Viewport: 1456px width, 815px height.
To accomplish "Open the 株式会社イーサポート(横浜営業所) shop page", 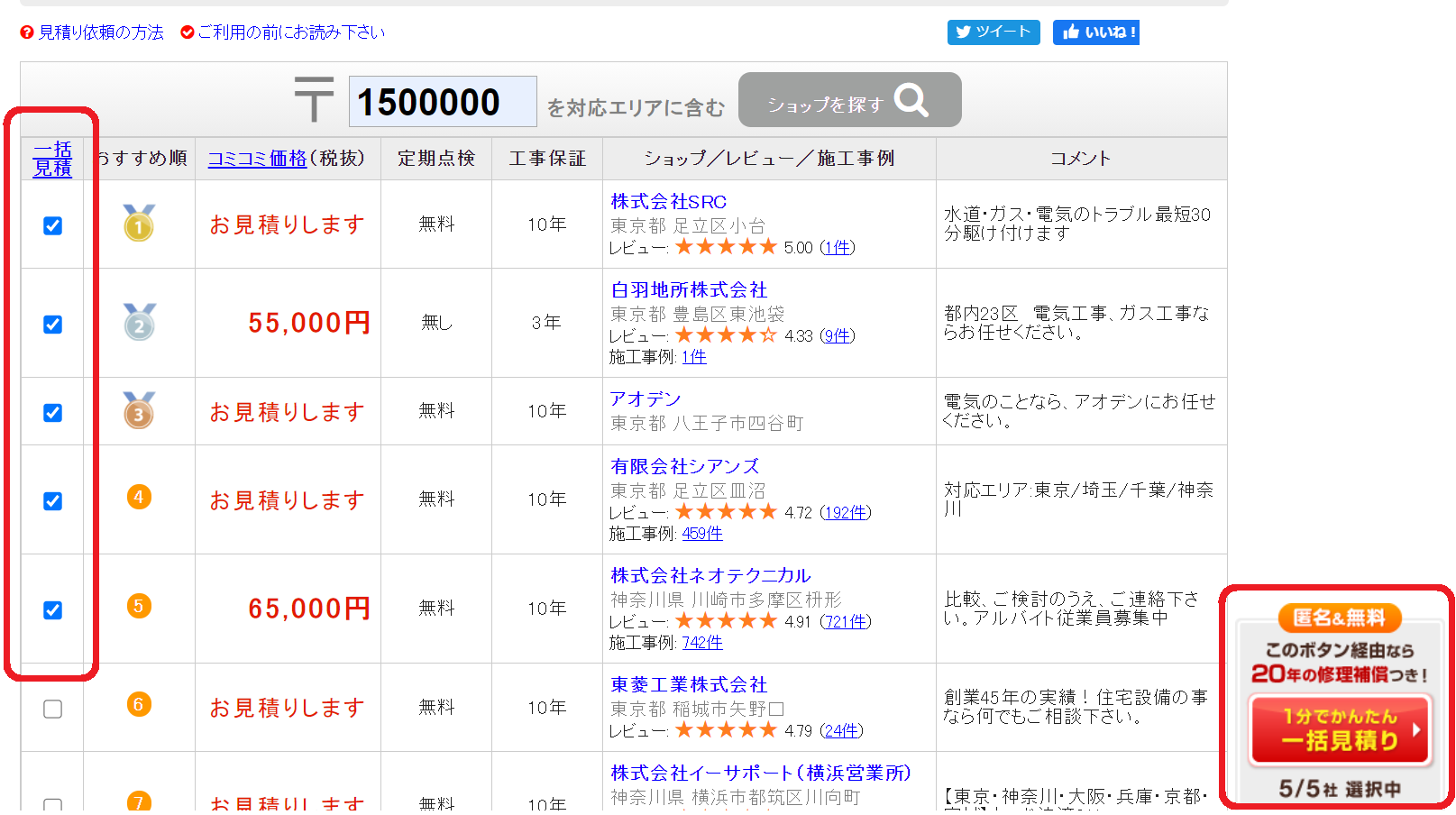I will point(761,774).
